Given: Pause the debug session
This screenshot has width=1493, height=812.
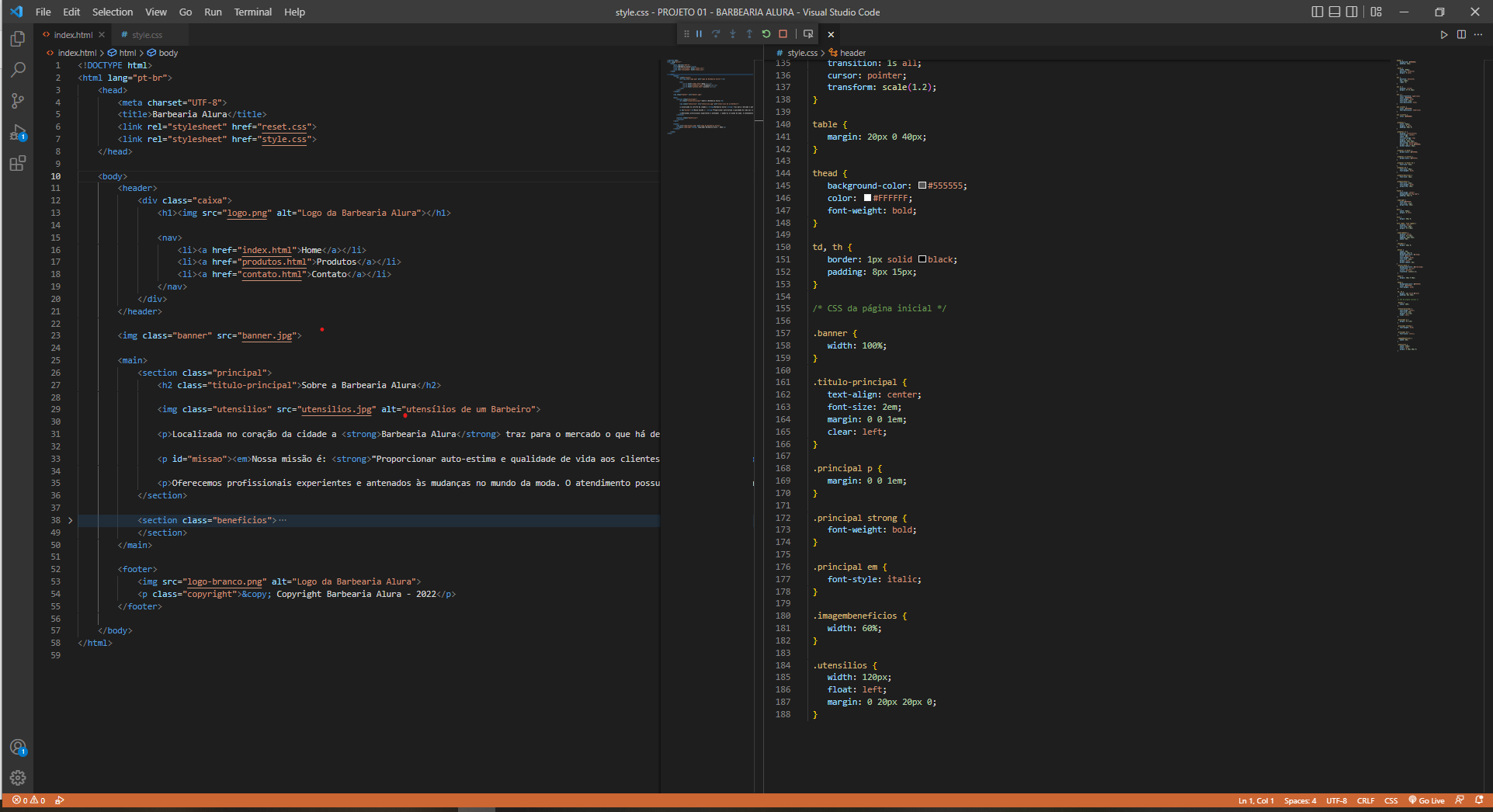Looking at the screenshot, I should [699, 34].
